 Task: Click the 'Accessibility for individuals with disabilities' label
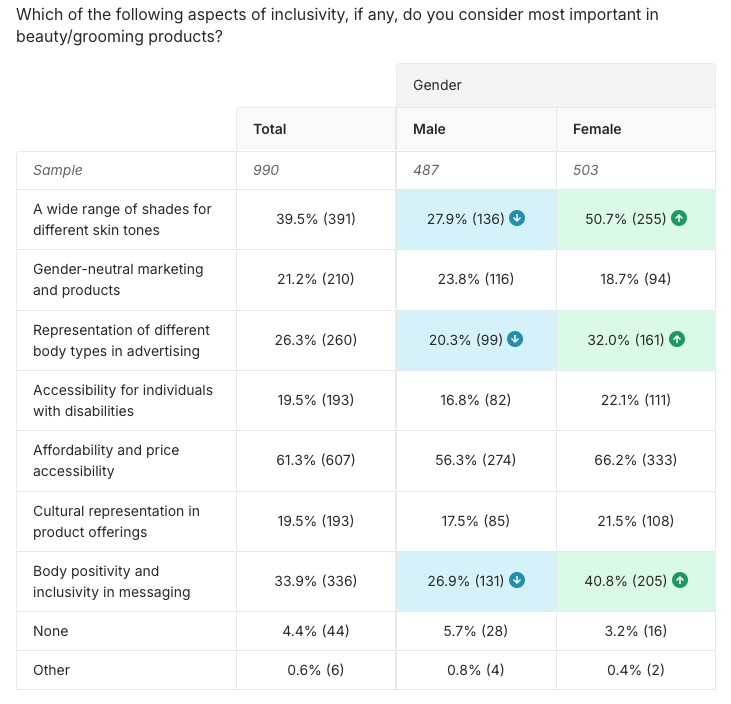[x=122, y=400]
